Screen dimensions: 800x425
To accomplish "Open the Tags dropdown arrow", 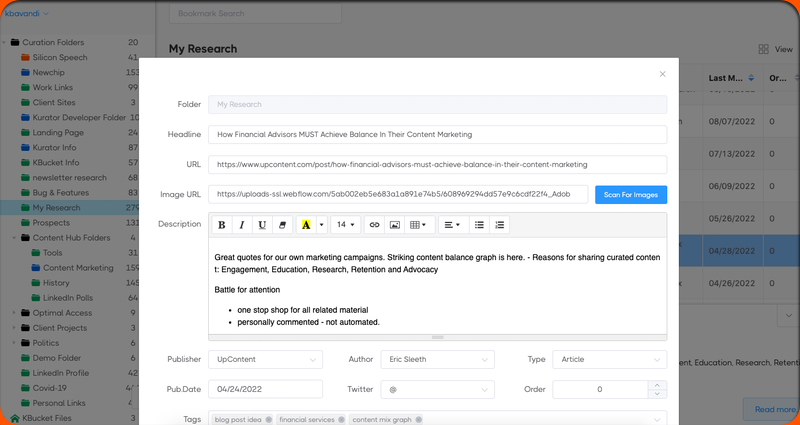I will [x=657, y=420].
